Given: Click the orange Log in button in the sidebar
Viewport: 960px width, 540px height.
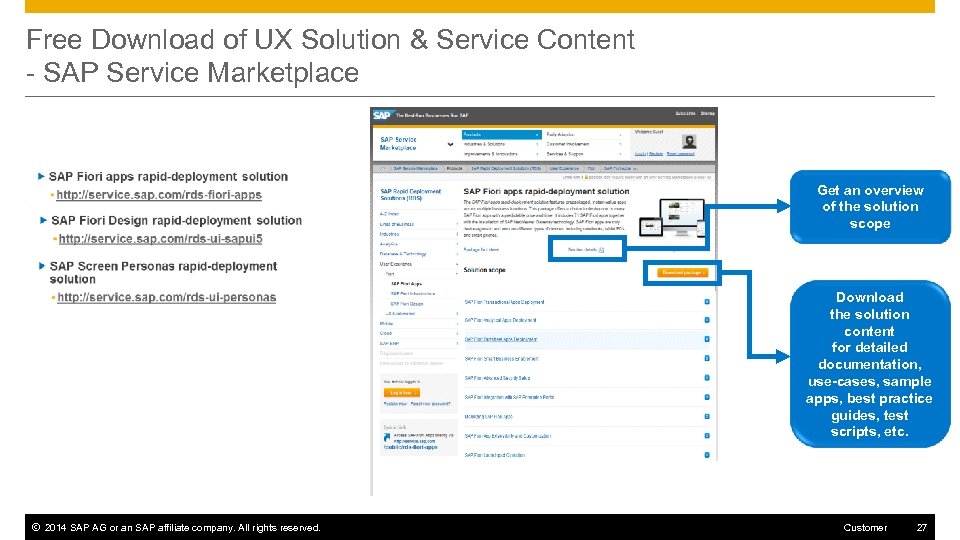Looking at the screenshot, I should pos(402,392).
